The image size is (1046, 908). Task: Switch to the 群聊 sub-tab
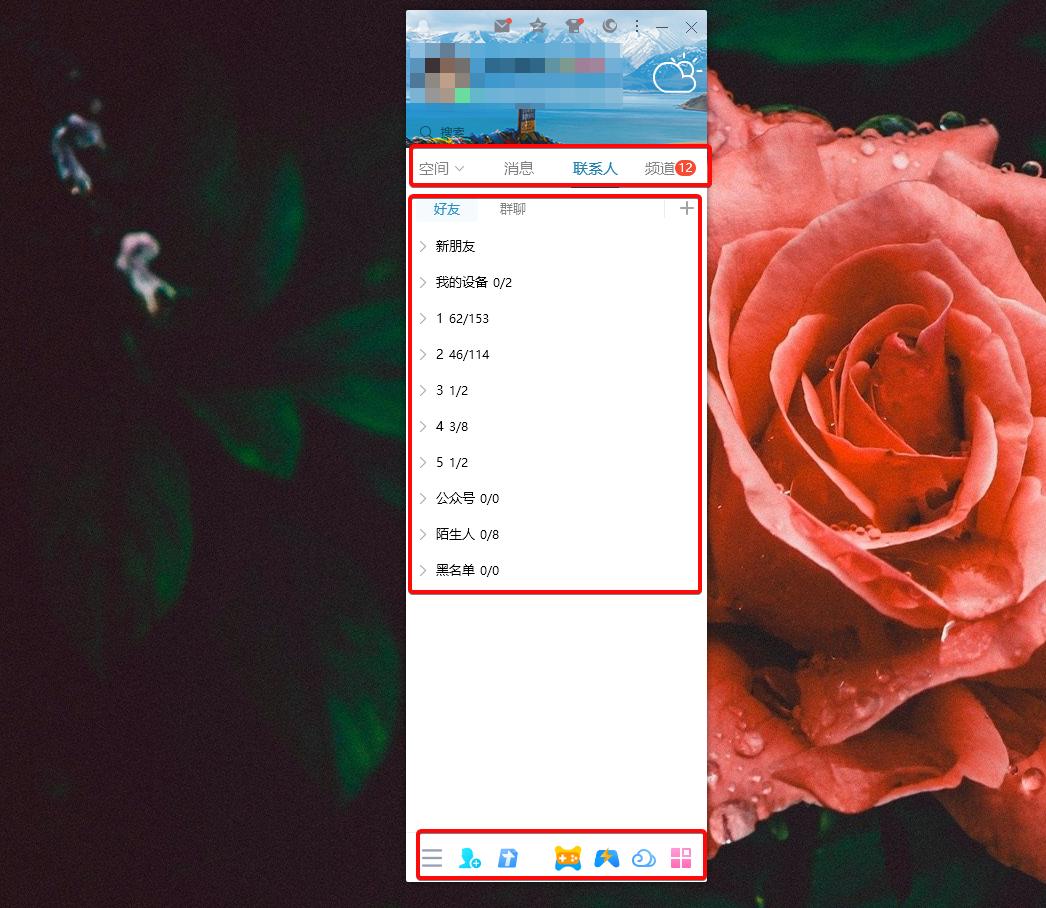click(x=513, y=209)
